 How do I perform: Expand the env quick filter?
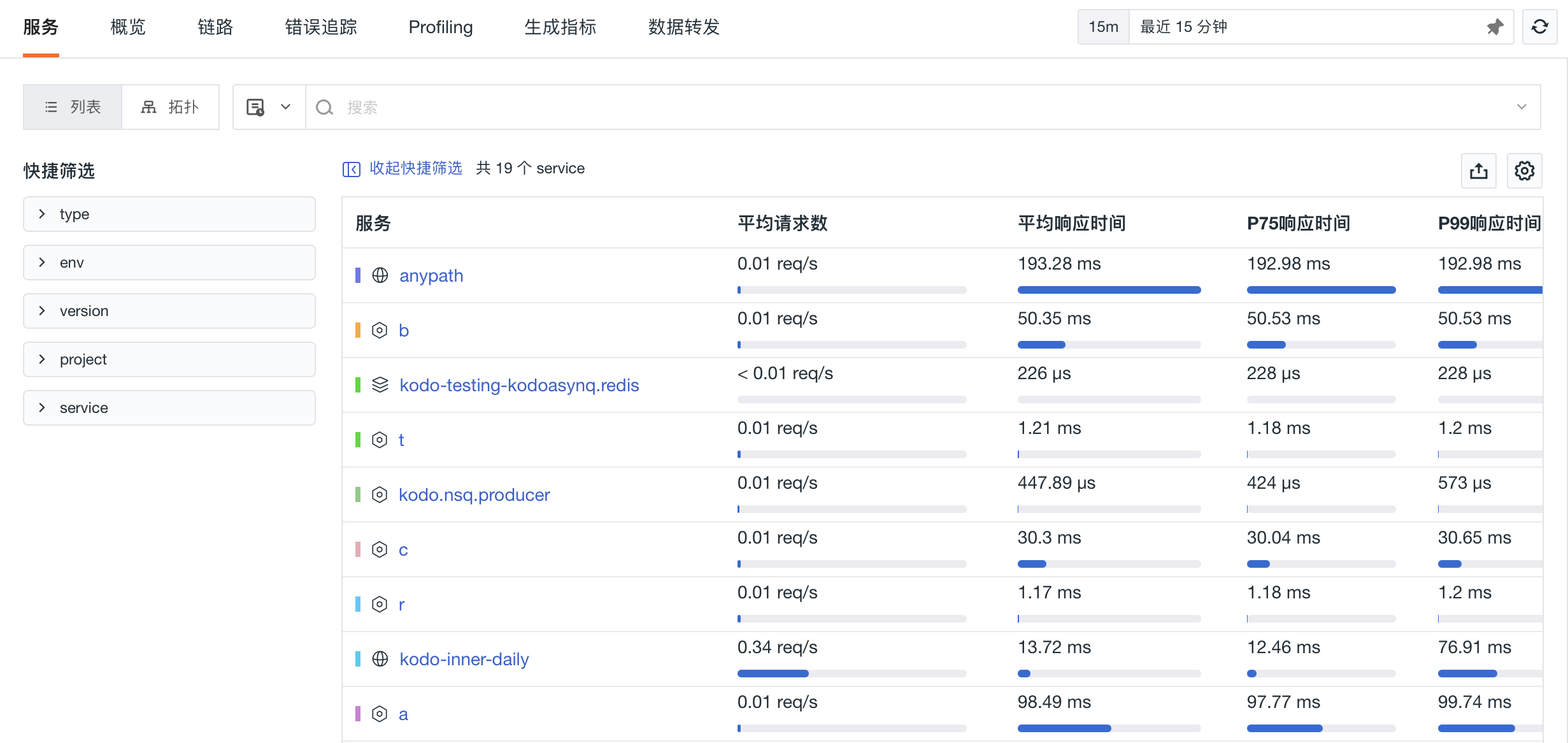(169, 263)
